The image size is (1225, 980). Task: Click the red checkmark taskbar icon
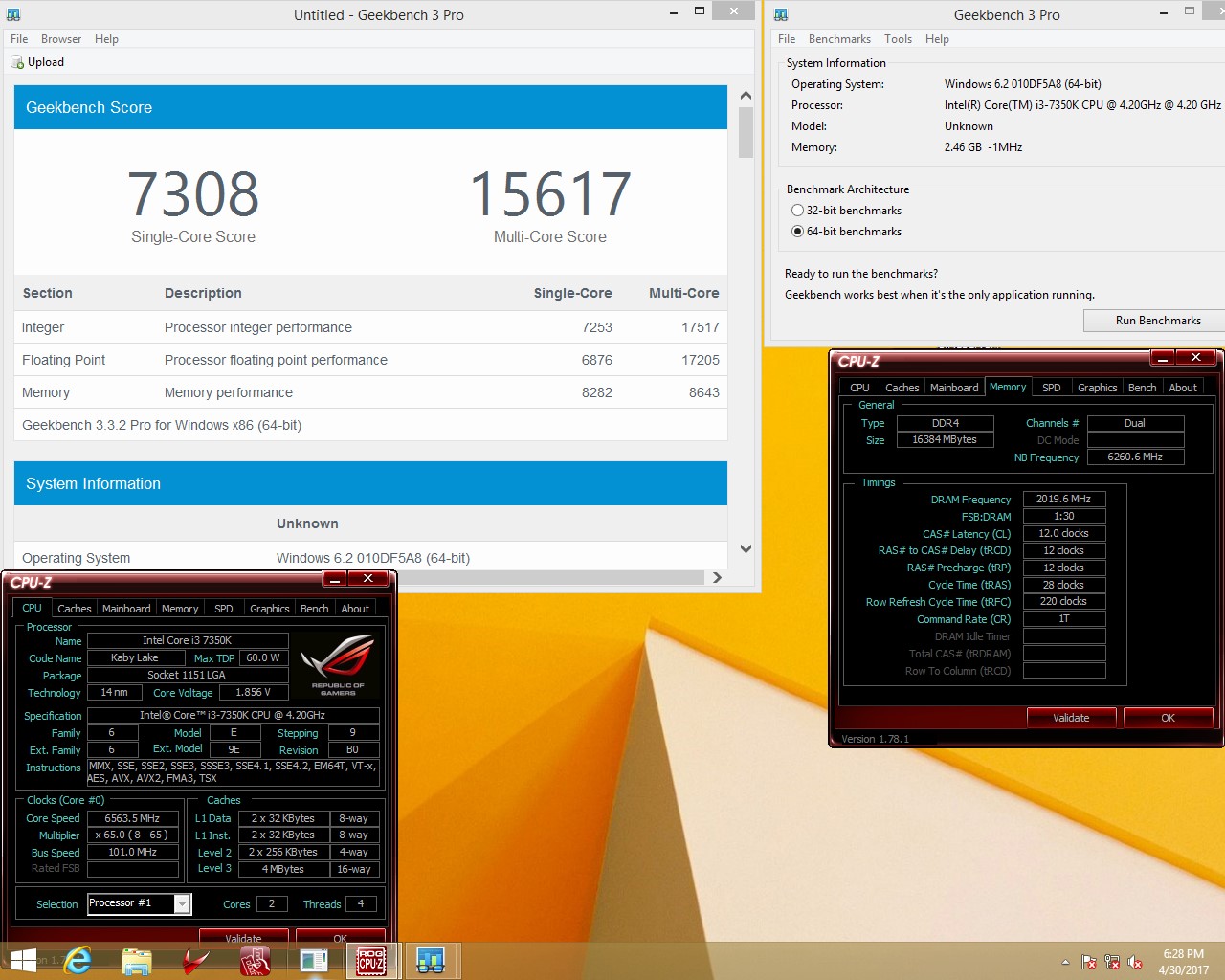coord(196,961)
